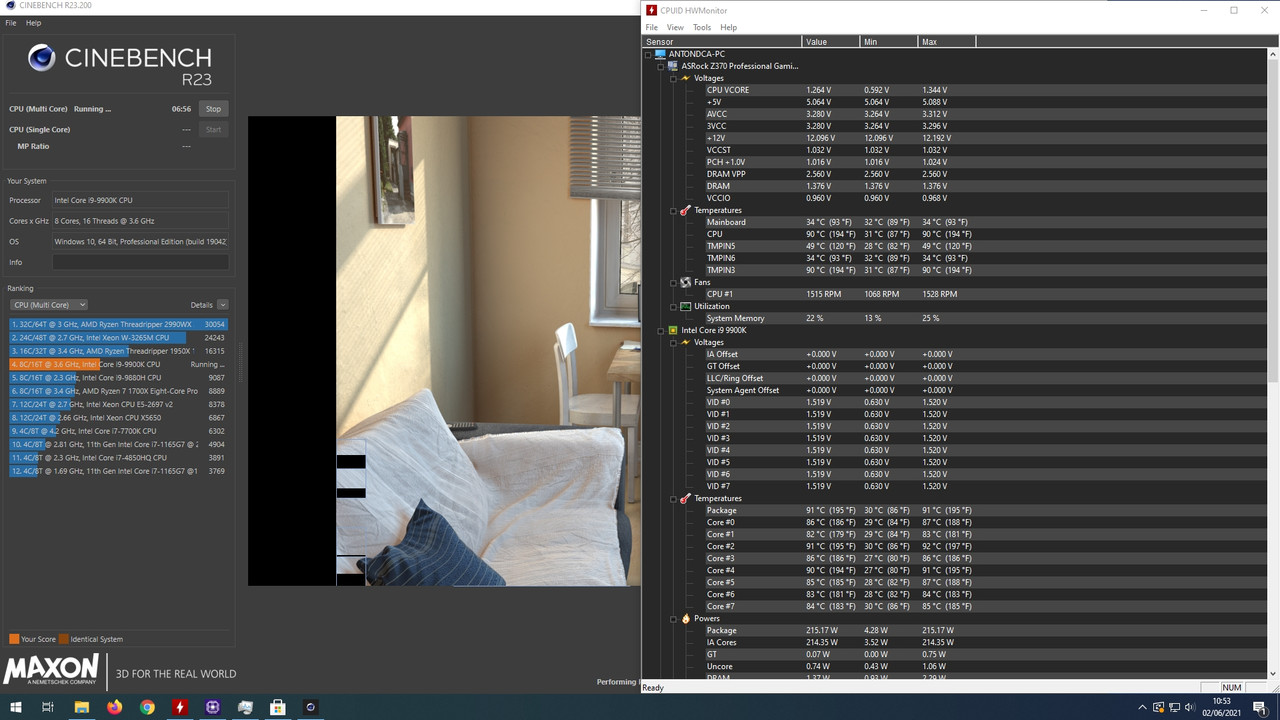Click the Processor field Intel Core i9-9900K

pyautogui.click(x=140, y=200)
